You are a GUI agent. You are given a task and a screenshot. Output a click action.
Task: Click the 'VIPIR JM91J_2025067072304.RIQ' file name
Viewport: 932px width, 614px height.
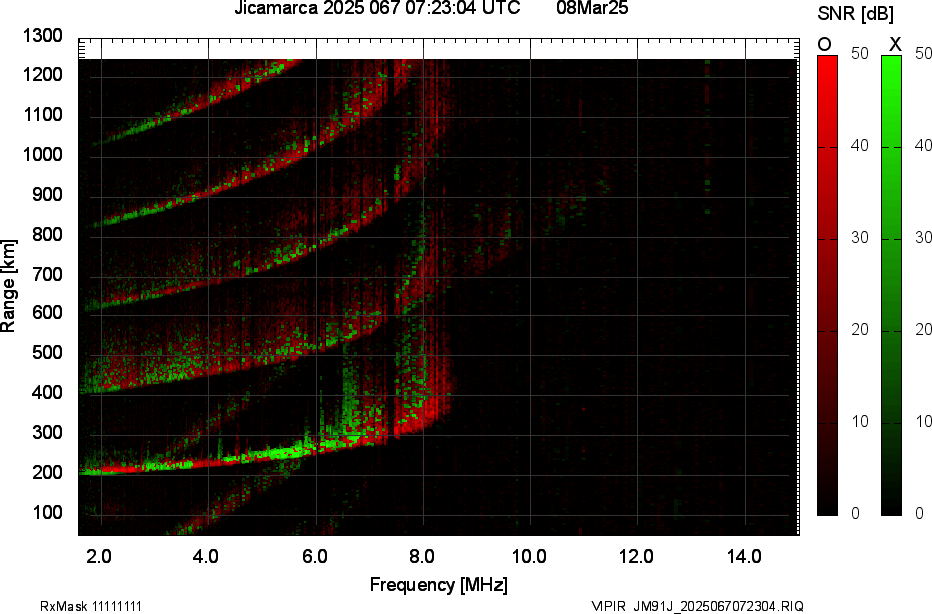(x=697, y=606)
